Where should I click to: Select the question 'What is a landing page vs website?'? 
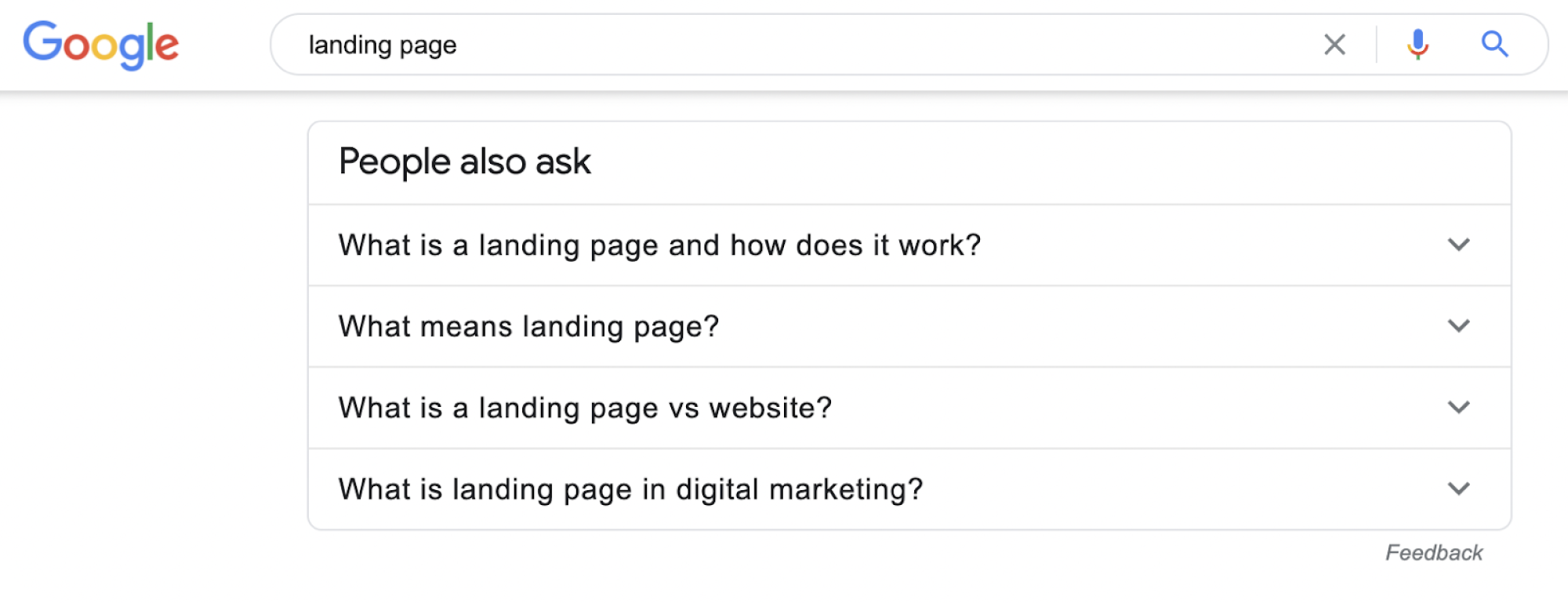[583, 408]
